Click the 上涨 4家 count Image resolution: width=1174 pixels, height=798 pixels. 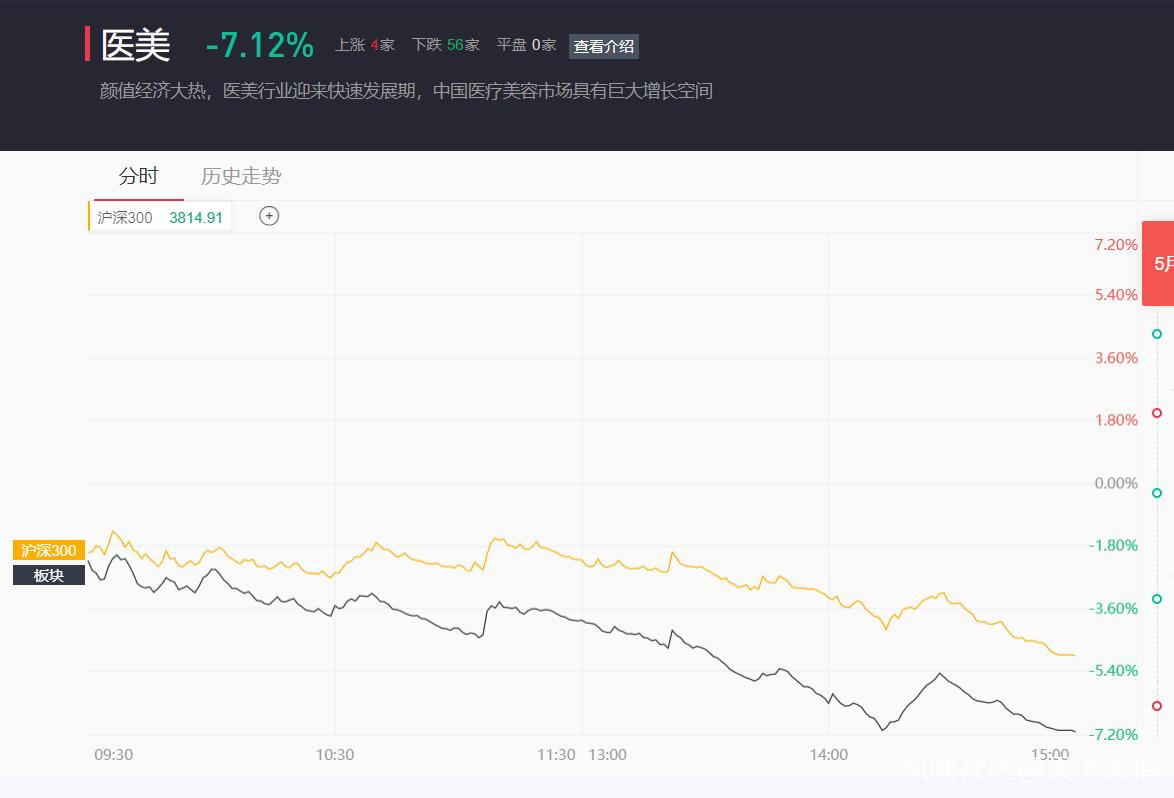click(365, 45)
